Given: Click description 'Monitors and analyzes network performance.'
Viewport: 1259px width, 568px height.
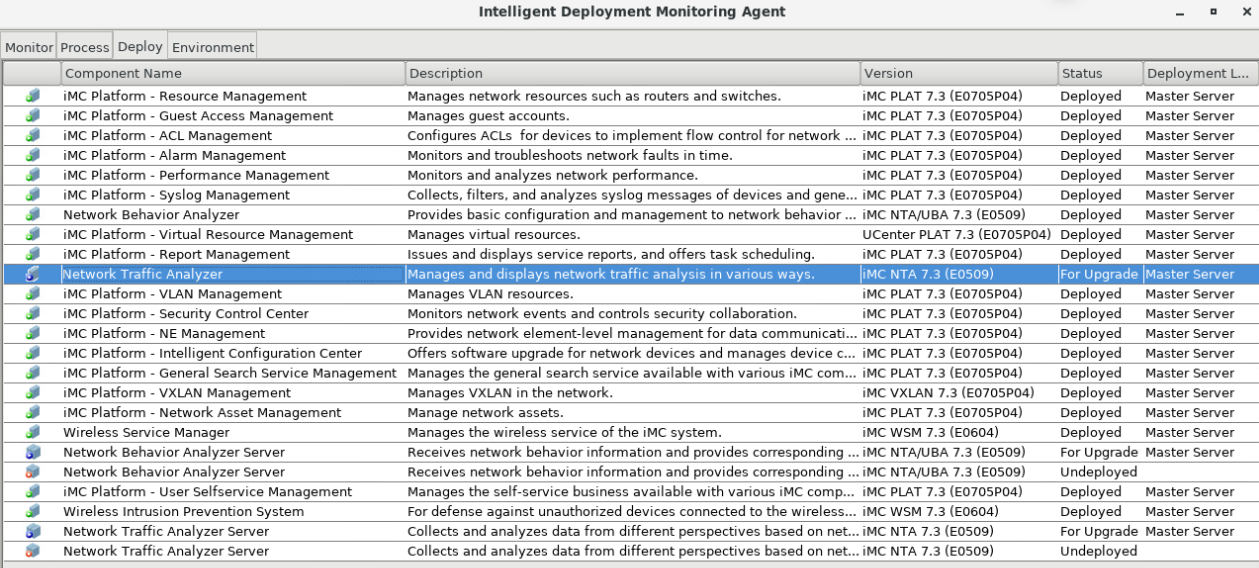Looking at the screenshot, I should [552, 175].
